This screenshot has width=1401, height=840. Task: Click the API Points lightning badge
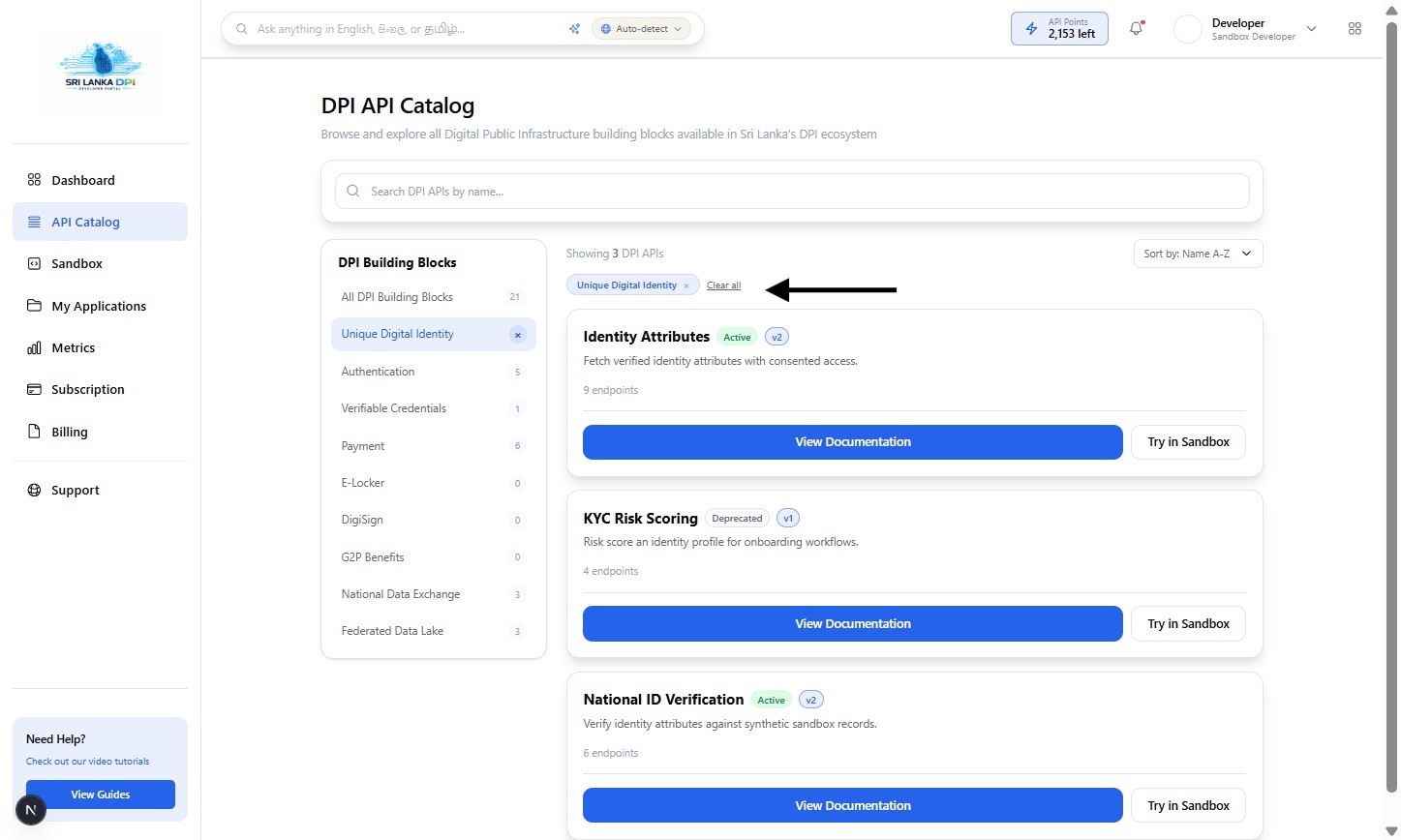pyautogui.click(x=1059, y=29)
